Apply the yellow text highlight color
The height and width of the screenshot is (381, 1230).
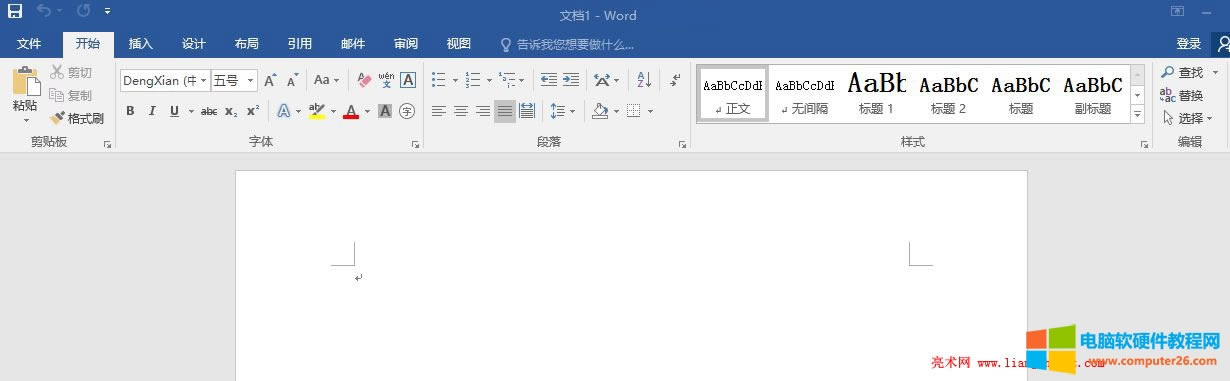(x=316, y=111)
